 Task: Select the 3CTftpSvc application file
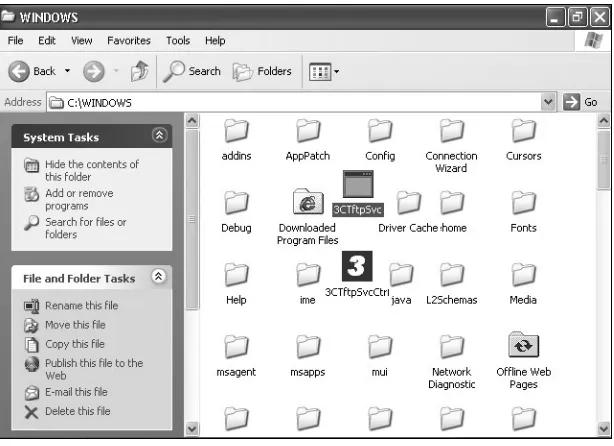[x=358, y=193]
